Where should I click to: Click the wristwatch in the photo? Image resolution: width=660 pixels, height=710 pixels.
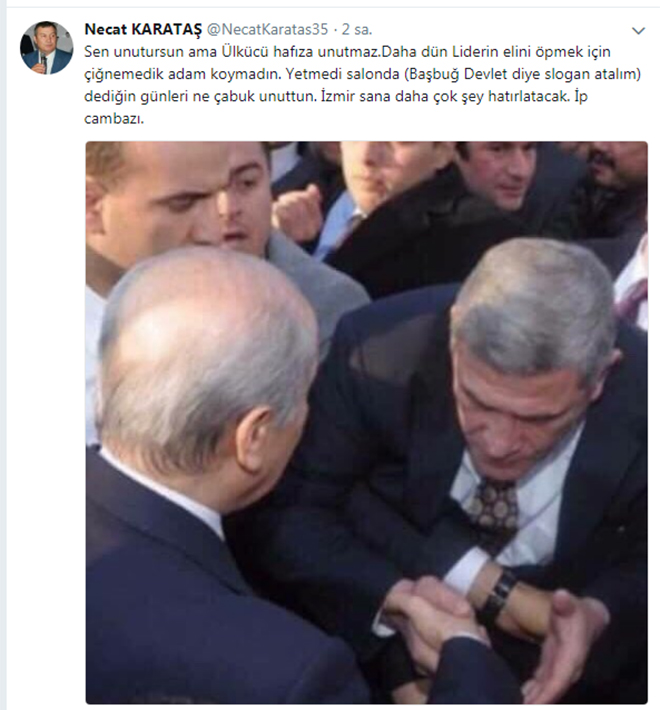(496, 598)
